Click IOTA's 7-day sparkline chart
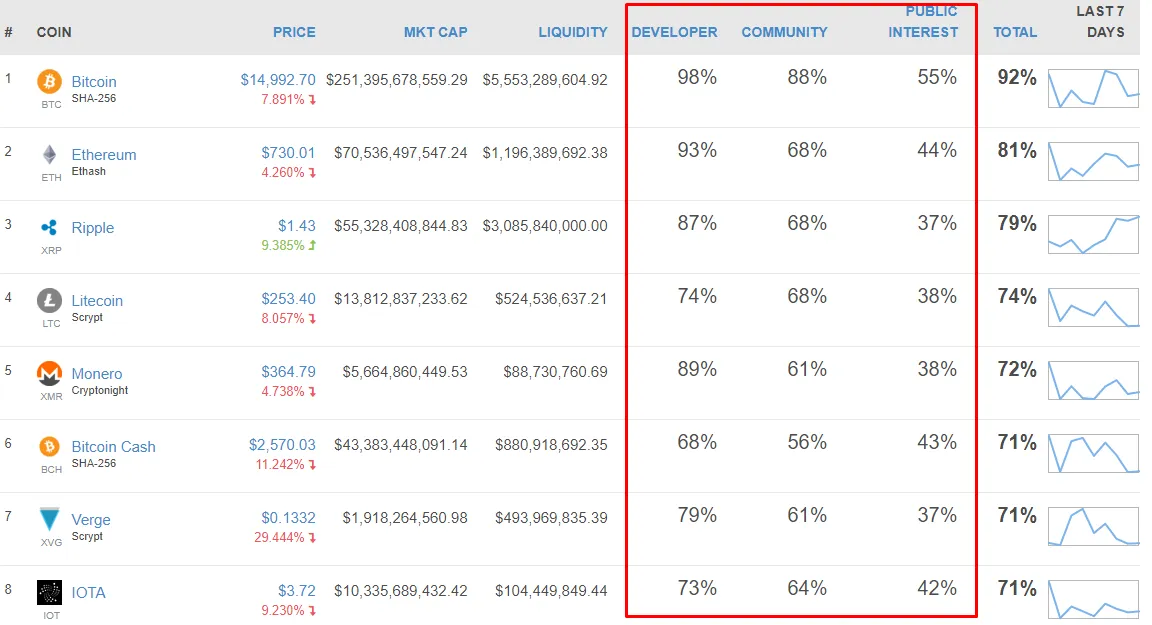The image size is (1152, 625). [x=1093, y=599]
